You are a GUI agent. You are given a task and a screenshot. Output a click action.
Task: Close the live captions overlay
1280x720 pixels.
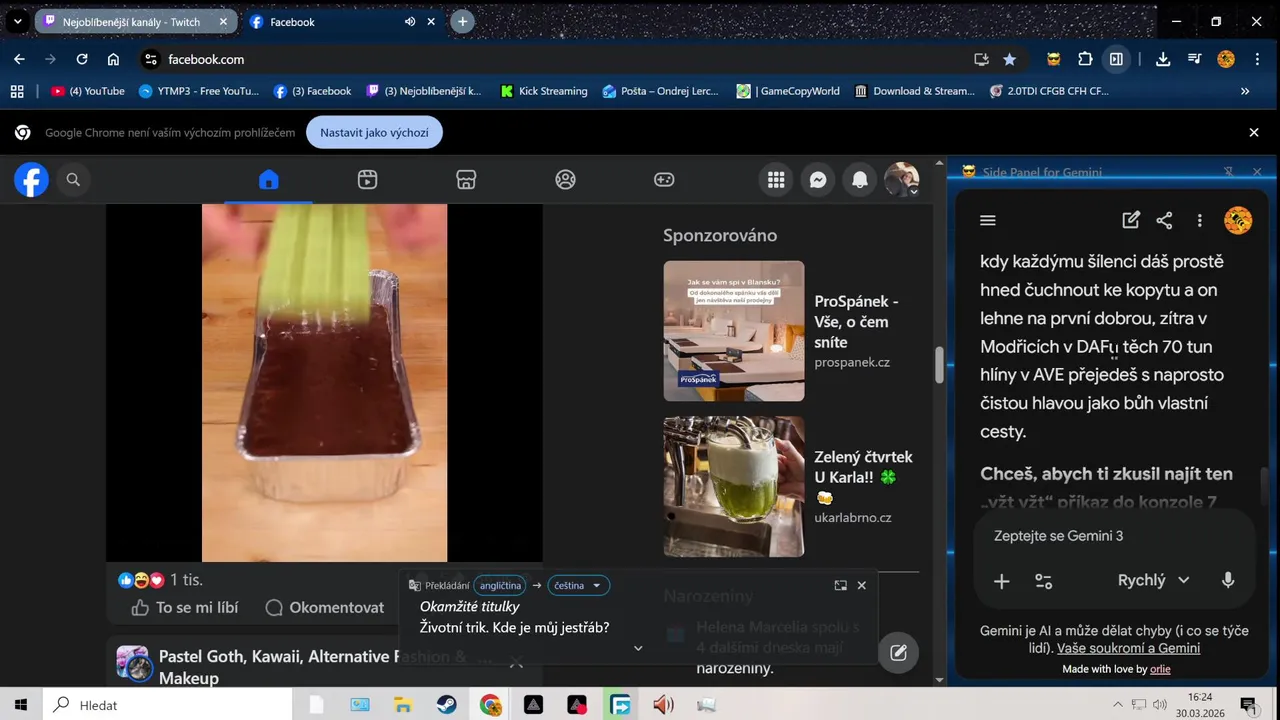coord(862,585)
